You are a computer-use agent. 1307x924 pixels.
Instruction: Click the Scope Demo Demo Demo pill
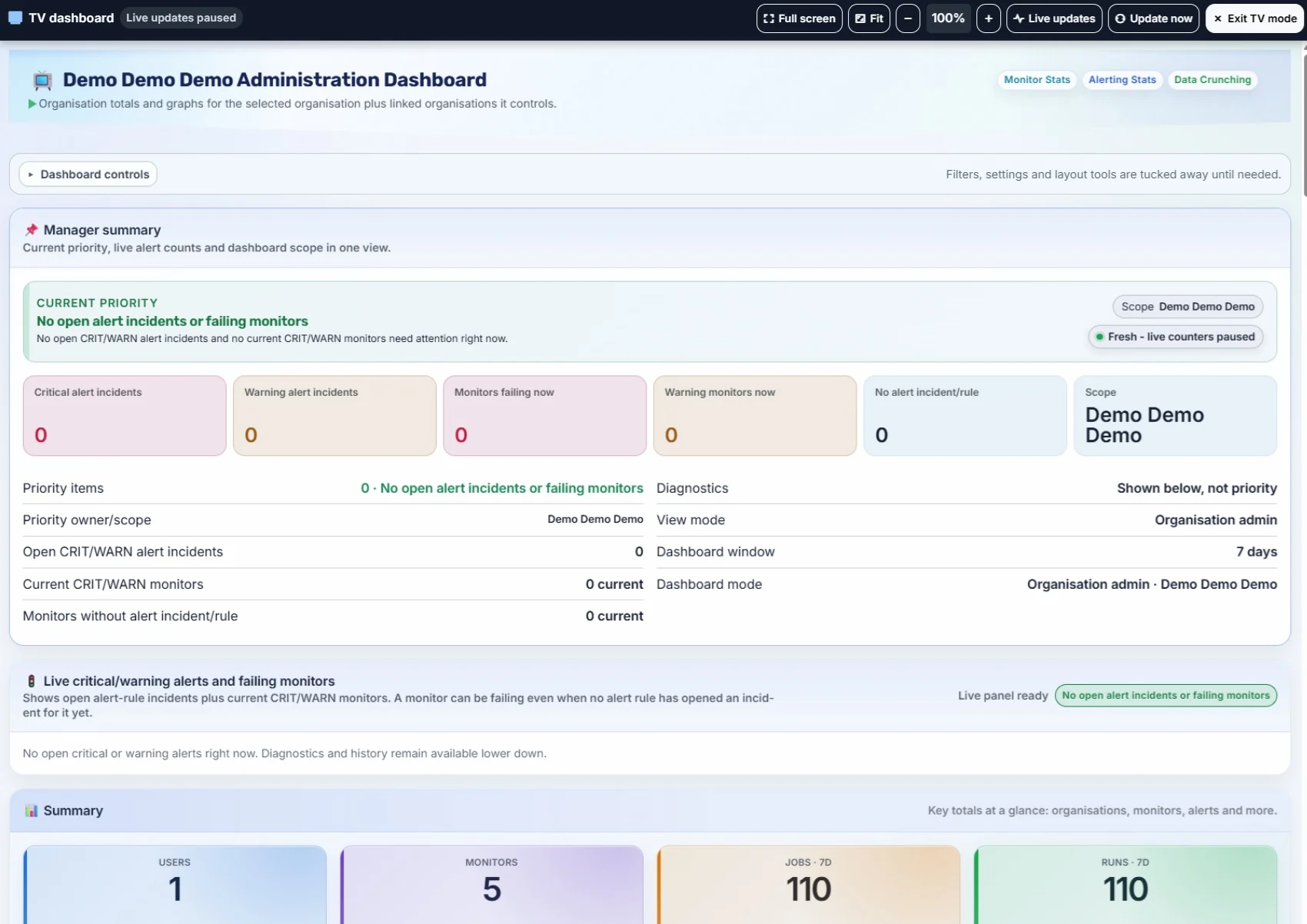[x=1188, y=307]
